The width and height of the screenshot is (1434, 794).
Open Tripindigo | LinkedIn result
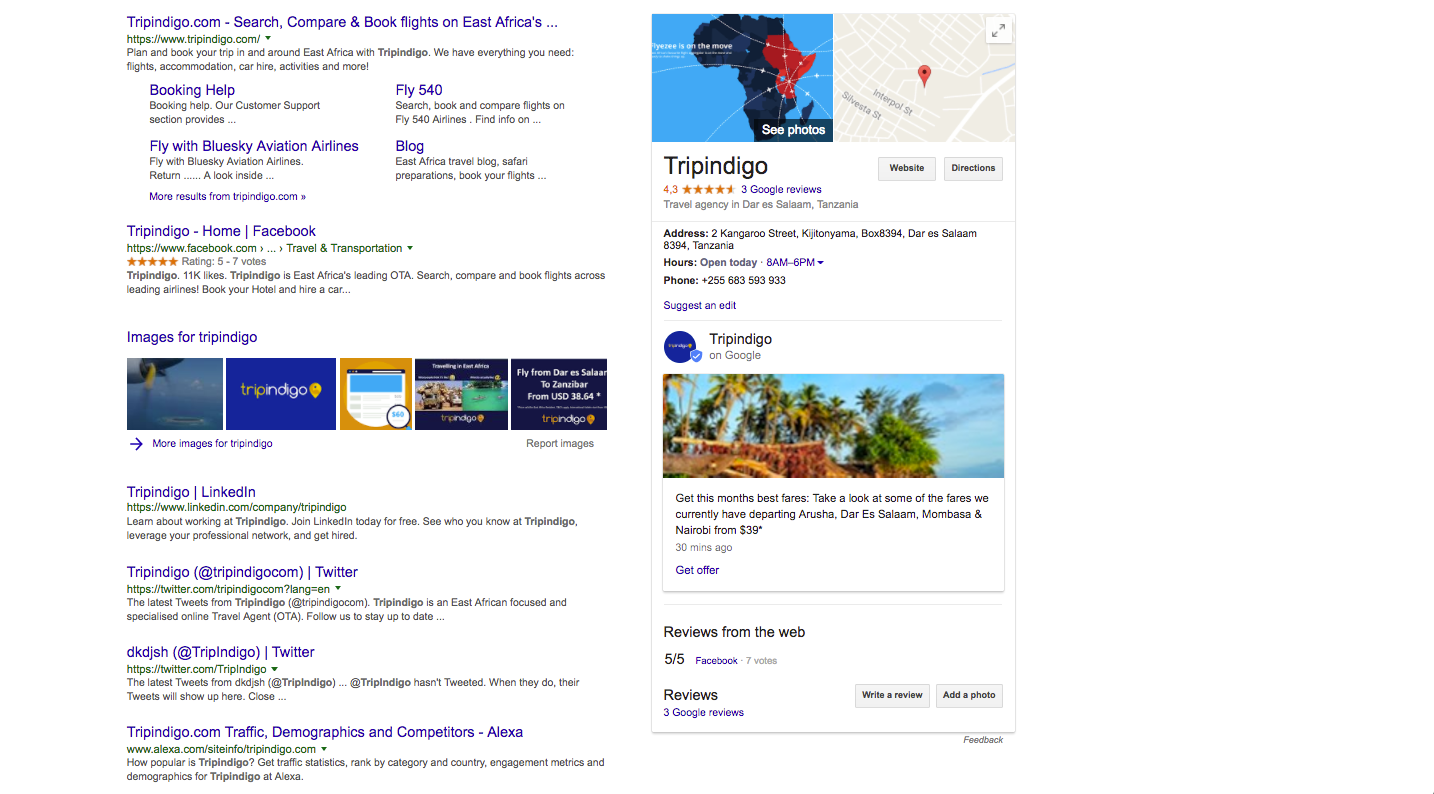191,492
